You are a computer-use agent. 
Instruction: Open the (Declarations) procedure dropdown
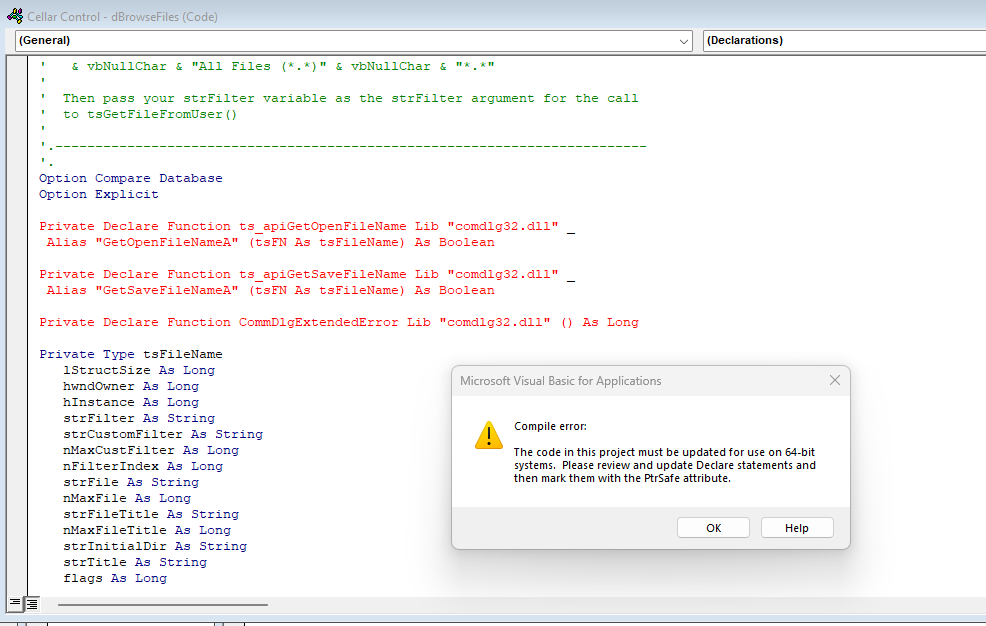coord(844,40)
